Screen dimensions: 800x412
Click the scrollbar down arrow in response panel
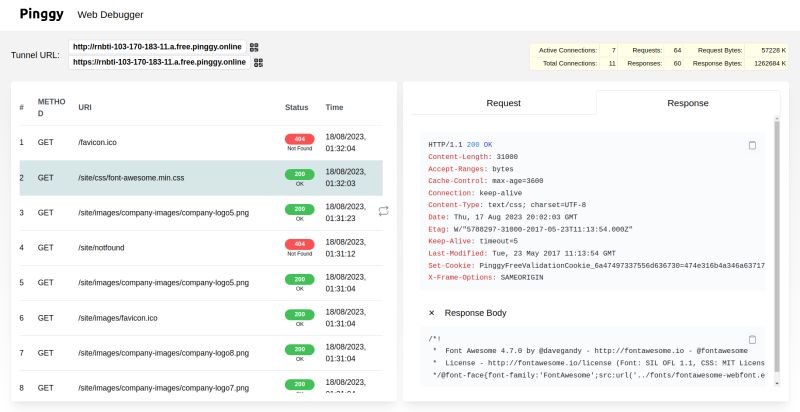click(x=777, y=383)
